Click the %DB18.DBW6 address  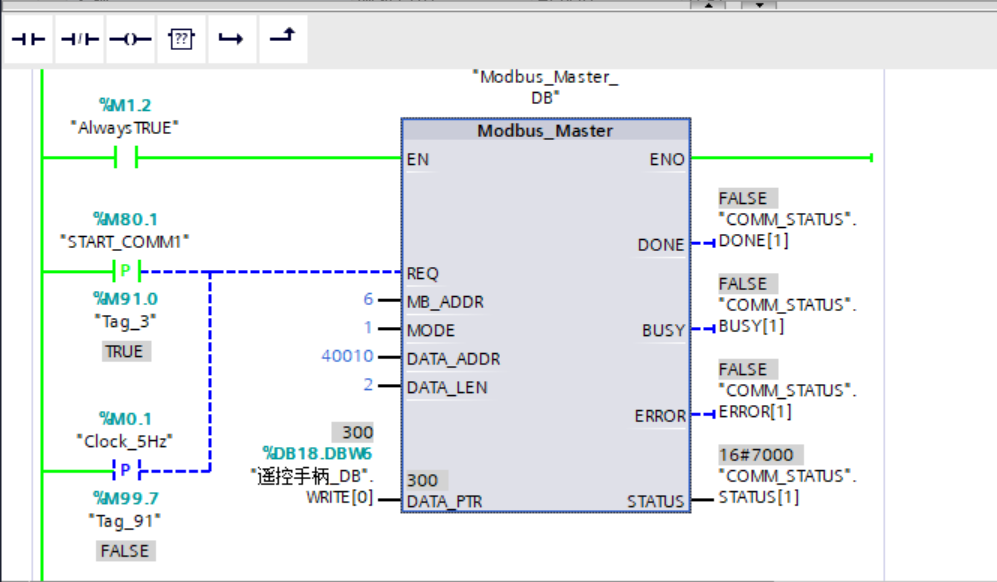pyautogui.click(x=317, y=454)
